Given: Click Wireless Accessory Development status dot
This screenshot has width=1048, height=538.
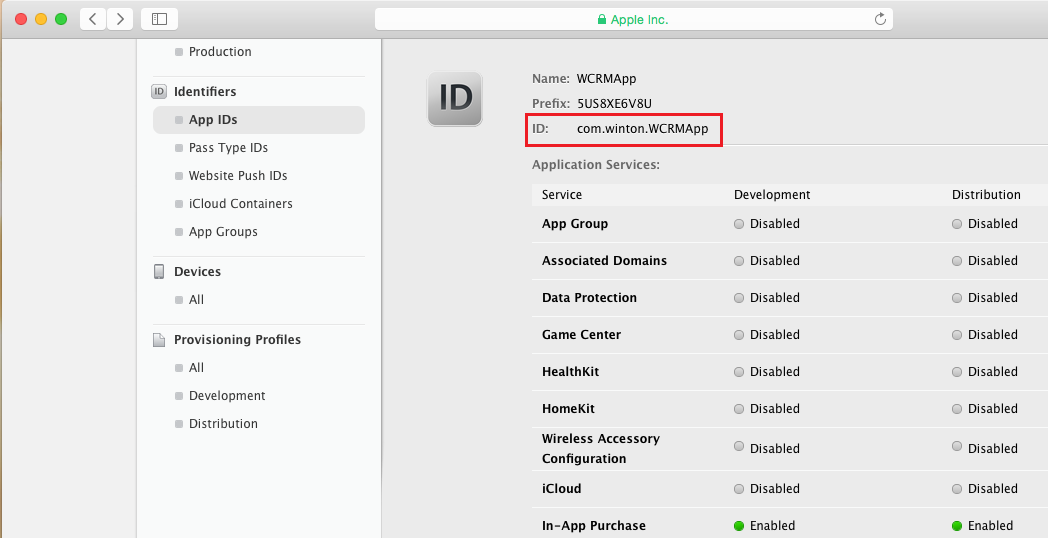Looking at the screenshot, I should [739, 446].
